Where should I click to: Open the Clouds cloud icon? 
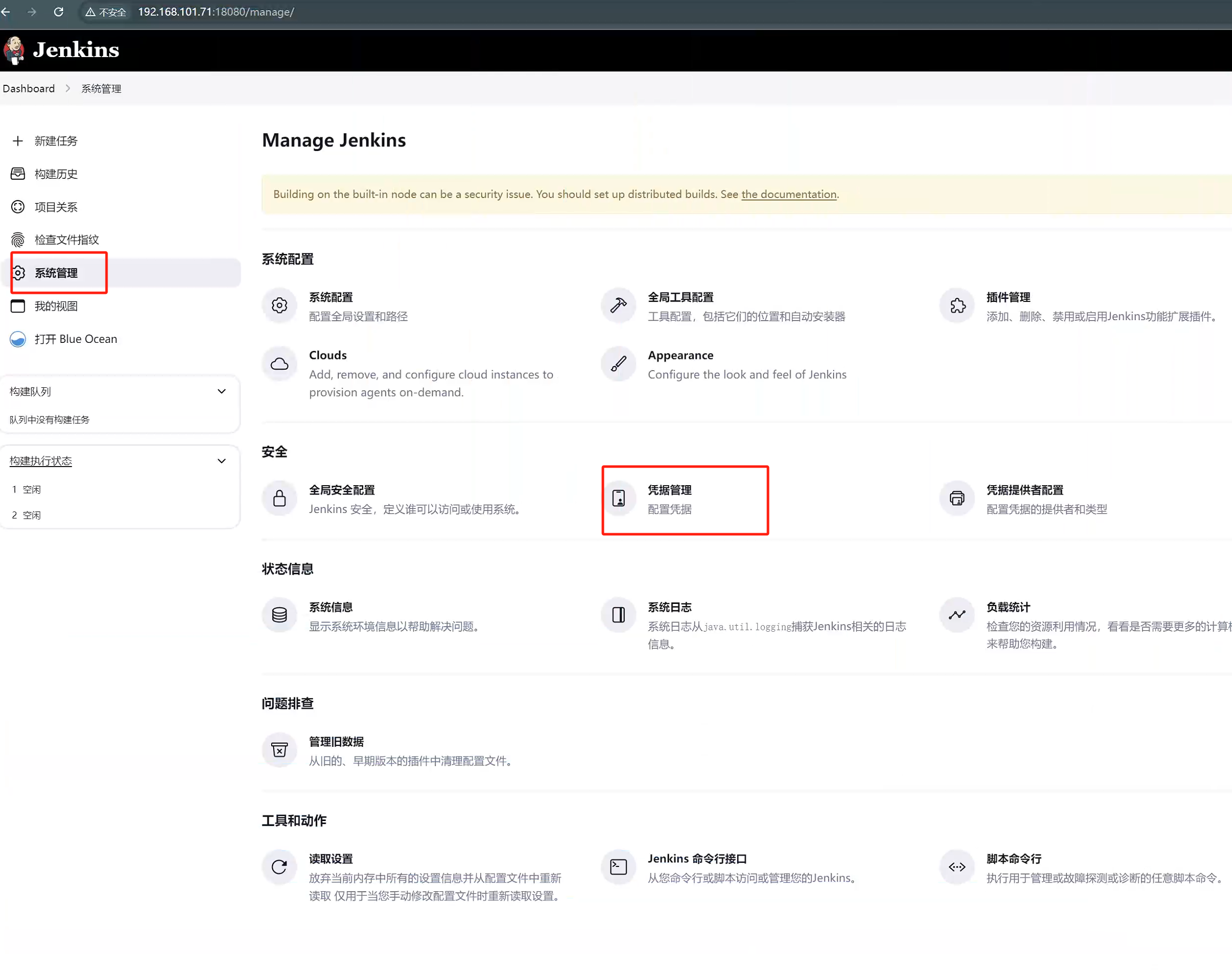pos(279,364)
